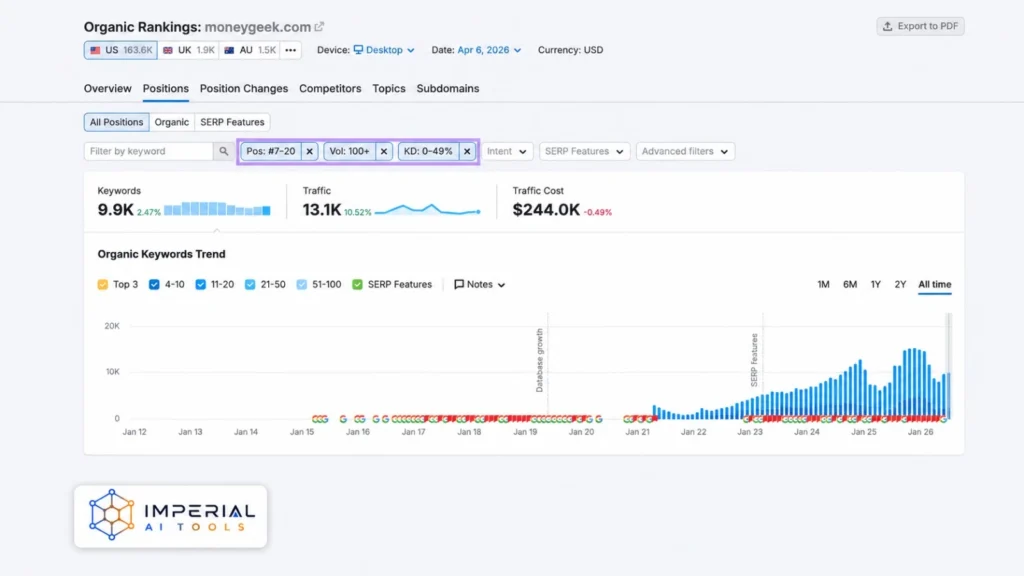
Task: Select the Organic filter button
Action: coord(172,122)
